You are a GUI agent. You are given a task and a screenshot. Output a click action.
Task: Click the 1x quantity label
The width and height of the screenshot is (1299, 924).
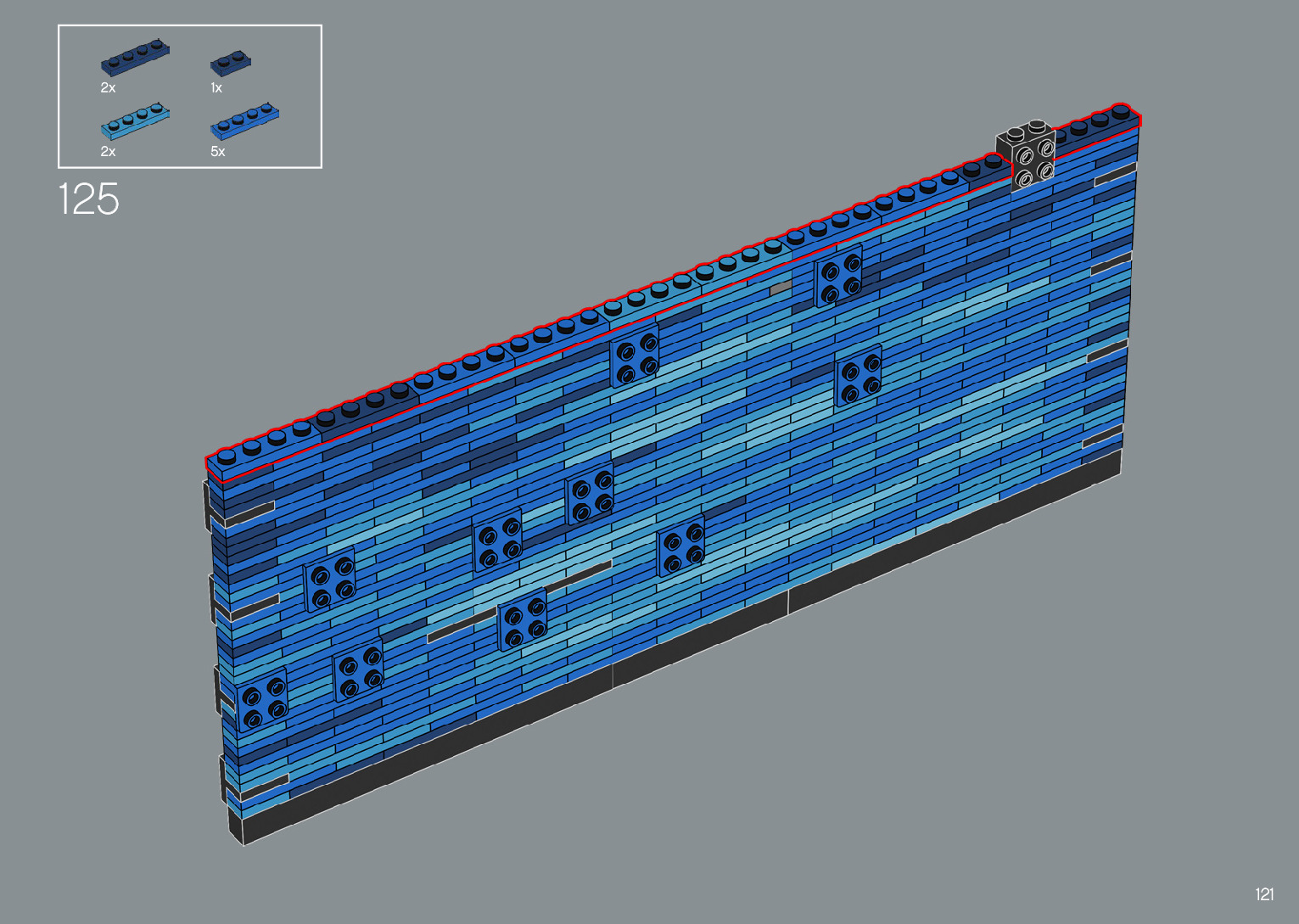[216, 88]
